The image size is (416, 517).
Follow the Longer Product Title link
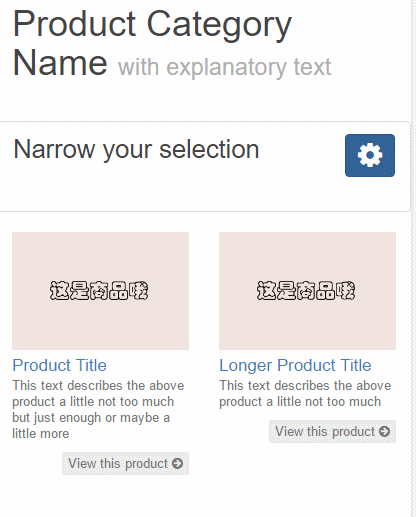295,365
